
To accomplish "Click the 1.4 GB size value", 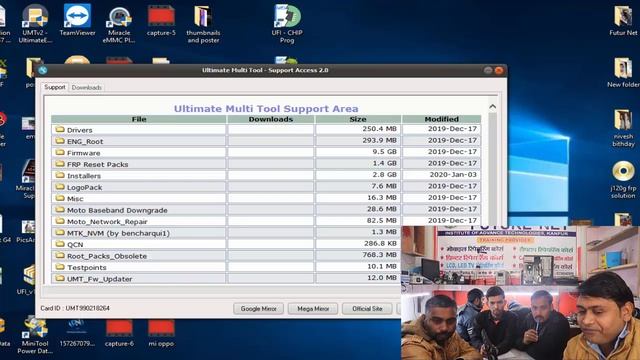I will pyautogui.click(x=384, y=163).
